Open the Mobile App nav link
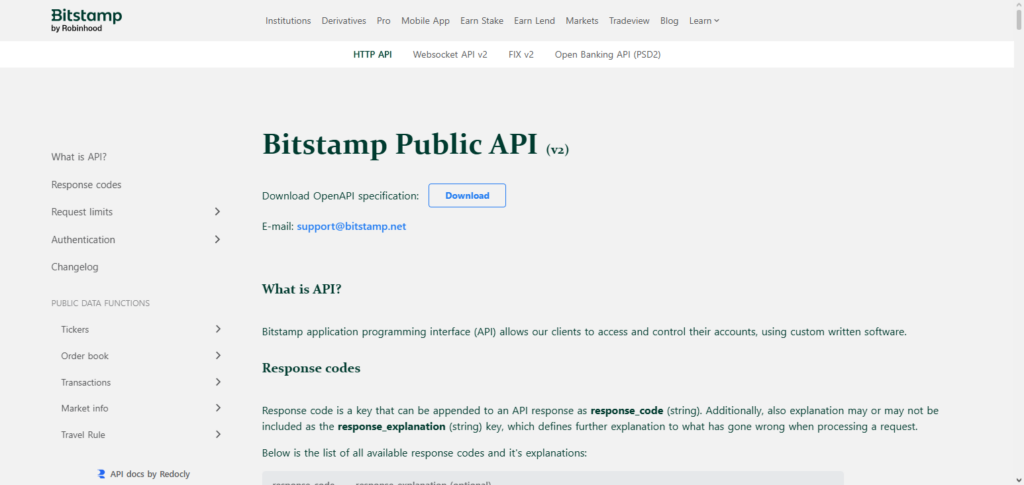This screenshot has height=485, width=1024. click(x=425, y=21)
